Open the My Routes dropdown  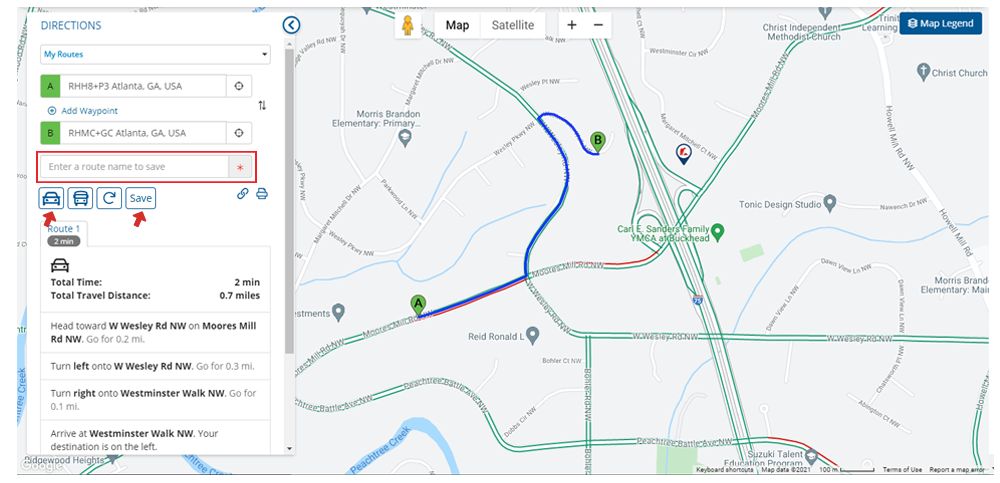click(x=155, y=54)
